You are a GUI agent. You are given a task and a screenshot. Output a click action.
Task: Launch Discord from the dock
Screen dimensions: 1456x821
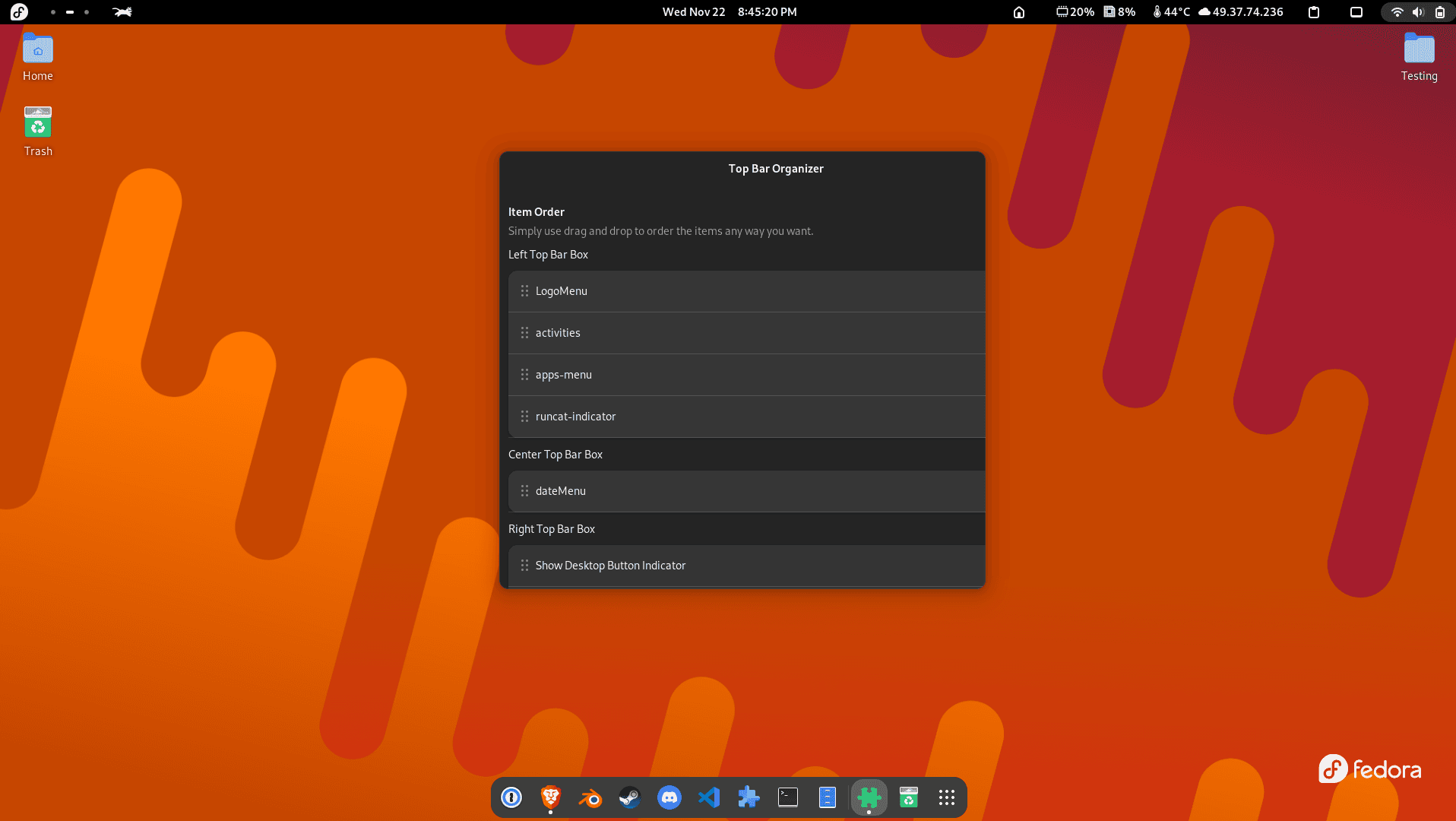click(669, 797)
